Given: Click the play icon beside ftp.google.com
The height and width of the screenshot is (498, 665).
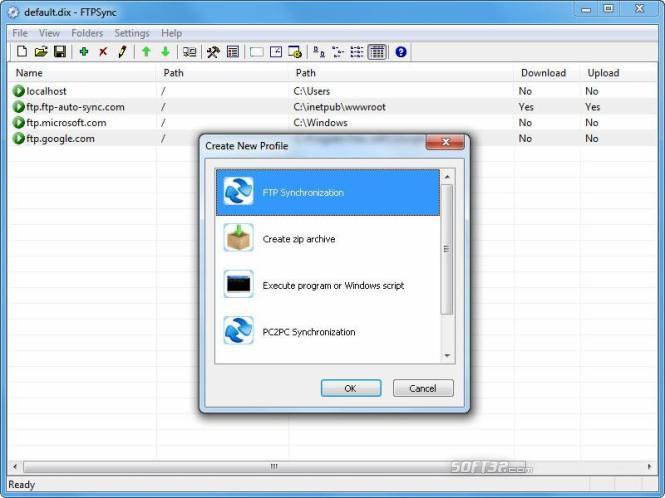Looking at the screenshot, I should tap(18, 138).
